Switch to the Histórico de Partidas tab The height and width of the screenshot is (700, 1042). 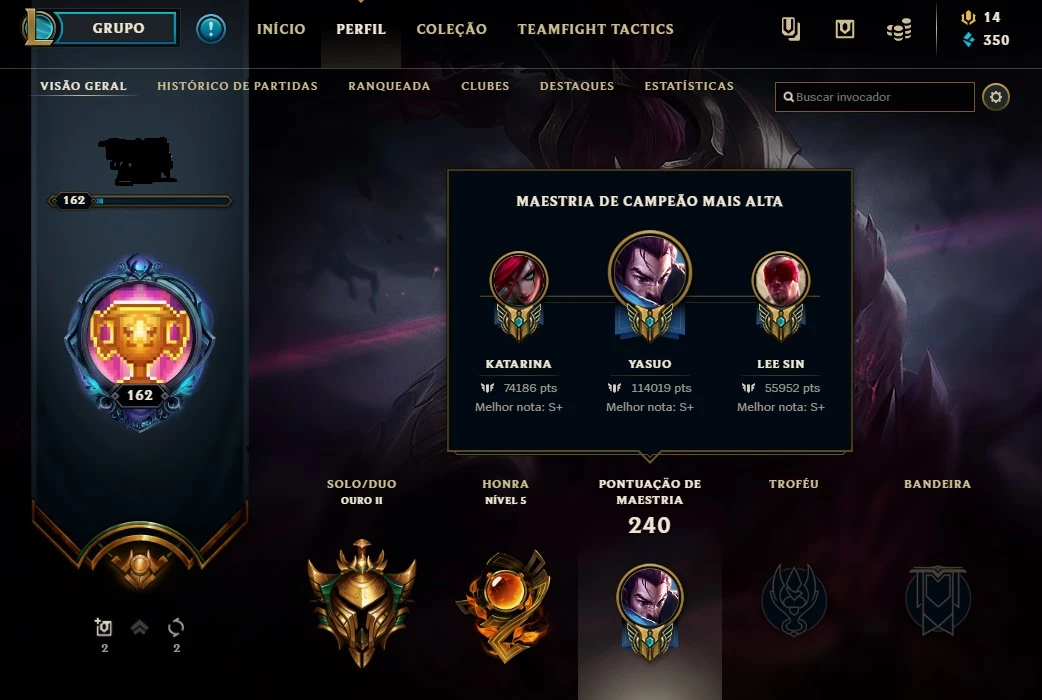point(237,86)
